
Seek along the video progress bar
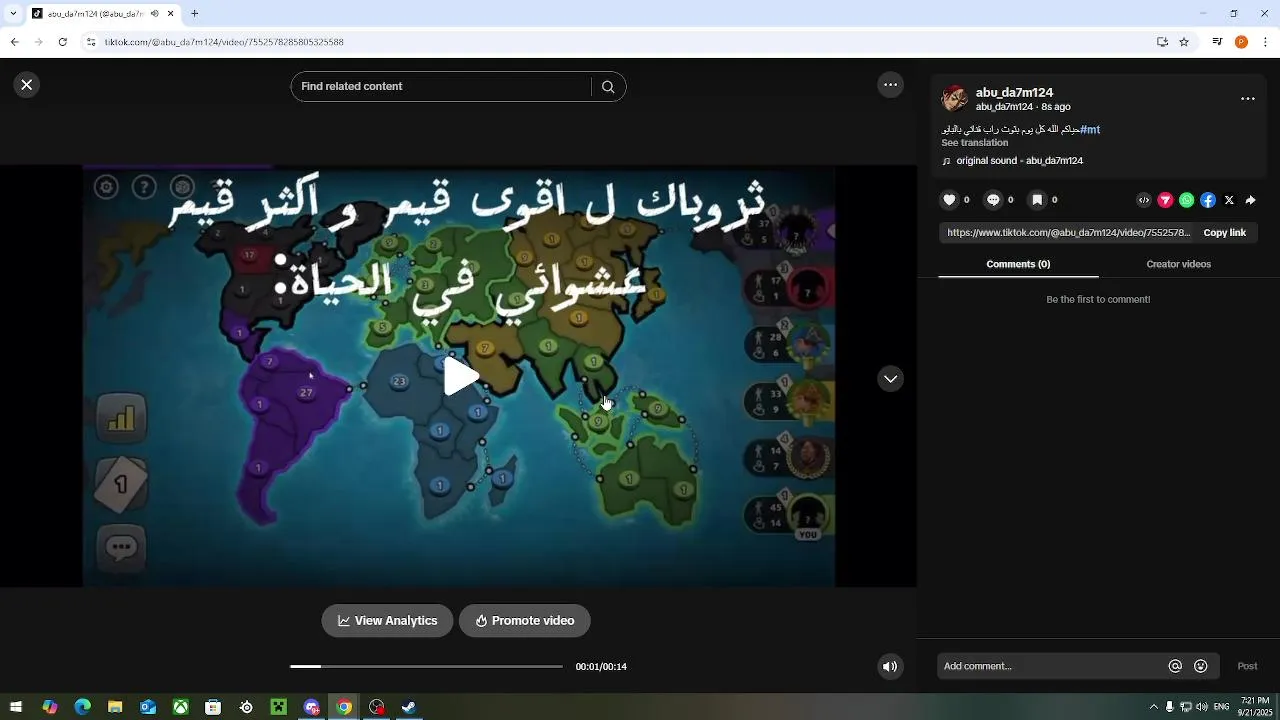point(426,666)
